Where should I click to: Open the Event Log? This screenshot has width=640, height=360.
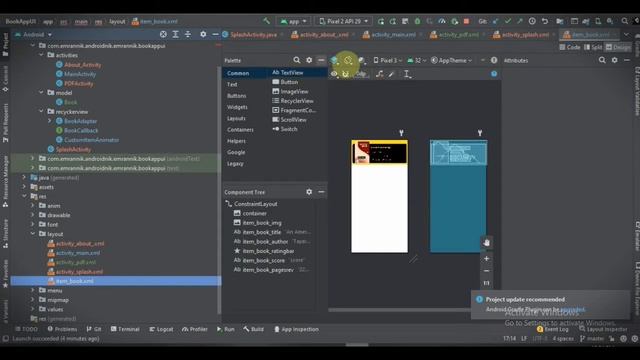[553, 329]
